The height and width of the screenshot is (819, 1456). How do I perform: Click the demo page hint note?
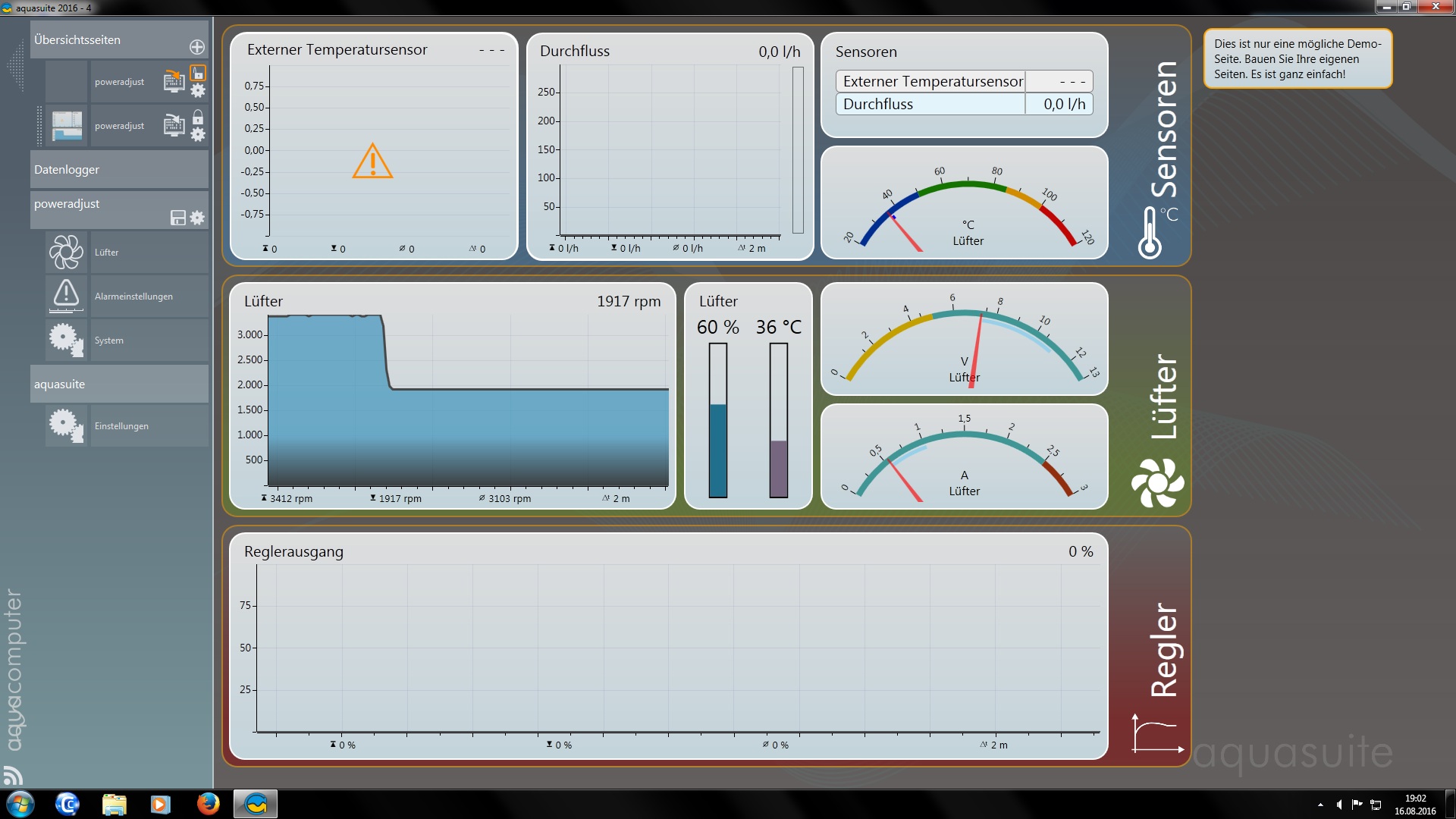click(1297, 59)
